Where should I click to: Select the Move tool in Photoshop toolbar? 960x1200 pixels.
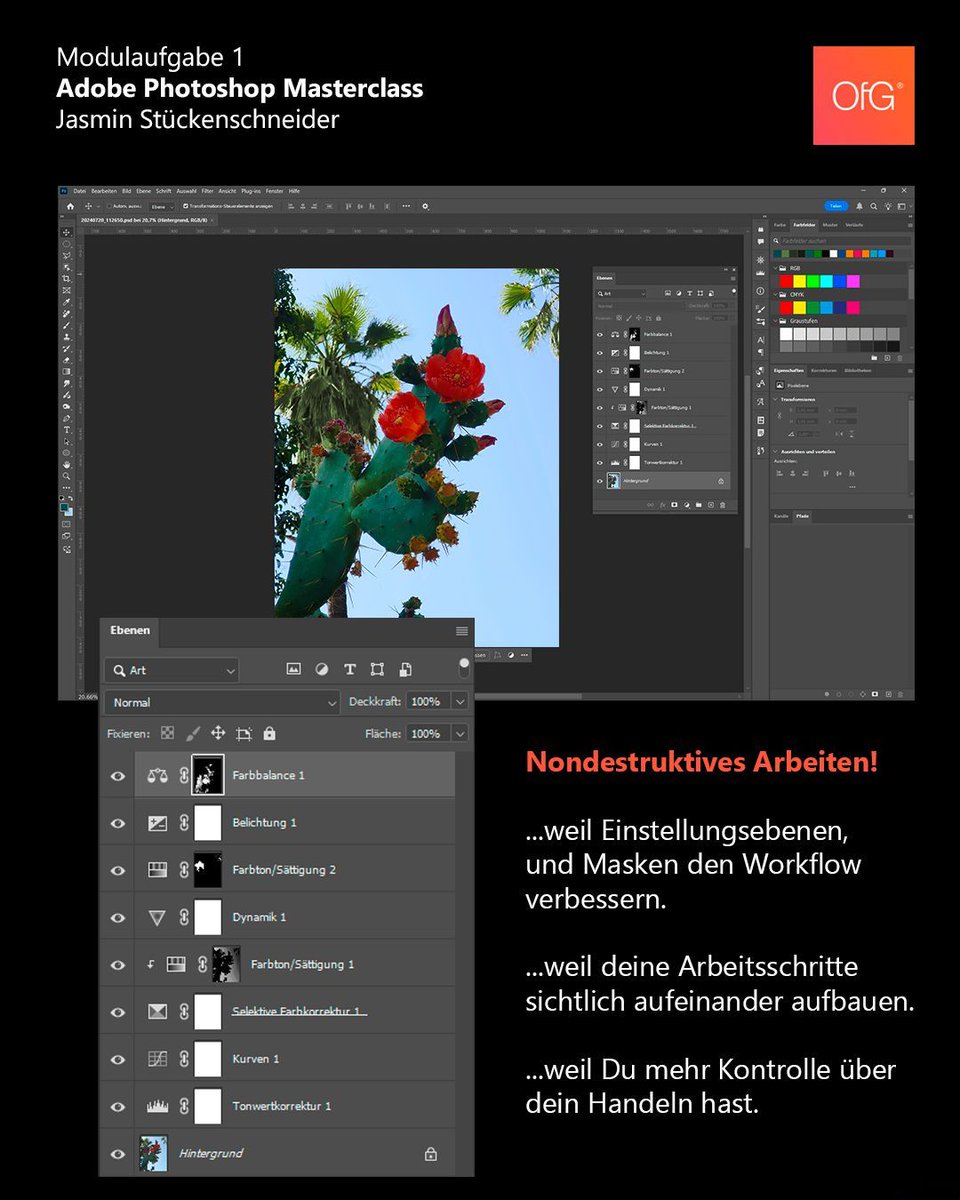point(66,232)
